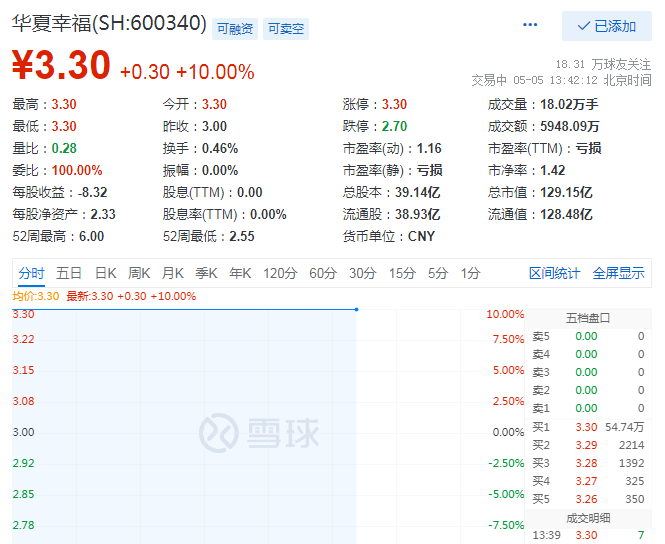Viewport: 665px width, 544px height.
Task: Switch to the 60分 chart tab
Action: [x=323, y=273]
